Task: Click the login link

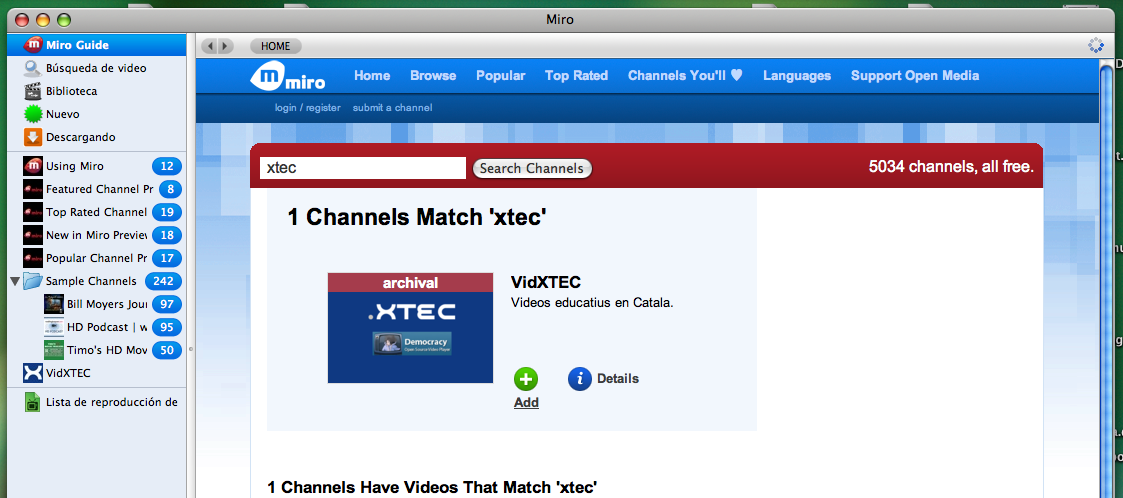Action: (x=286, y=108)
